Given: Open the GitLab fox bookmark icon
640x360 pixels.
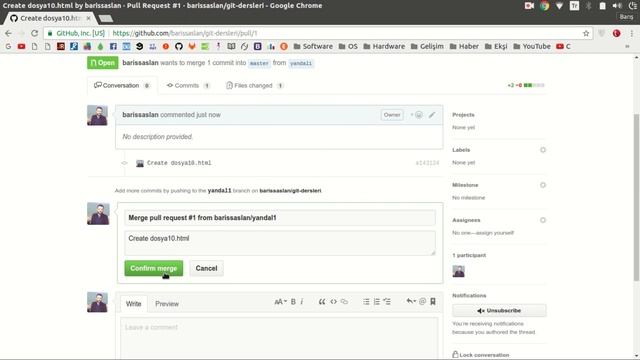Looking at the screenshot, I should (192, 47).
